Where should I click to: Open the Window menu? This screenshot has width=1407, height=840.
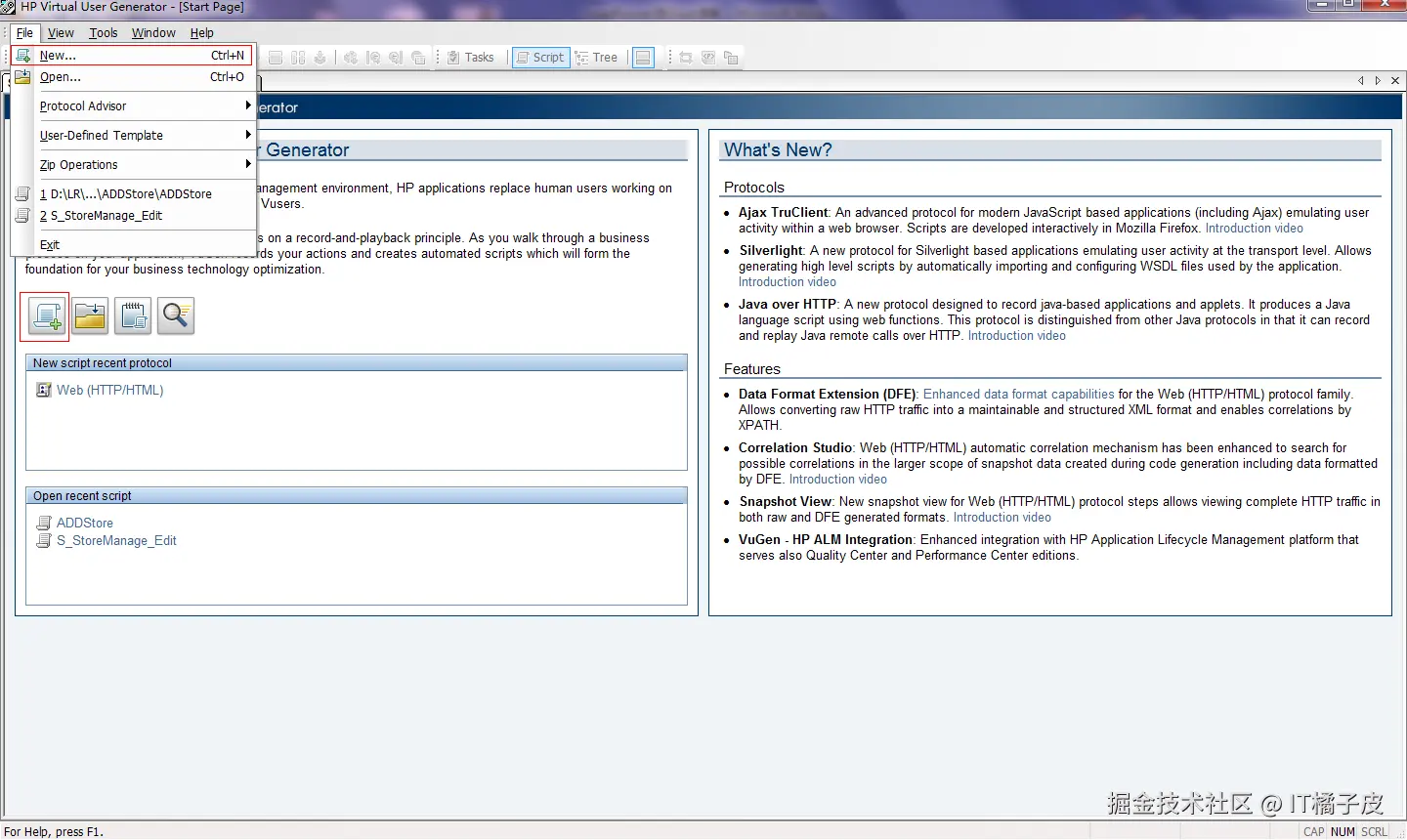point(153,32)
